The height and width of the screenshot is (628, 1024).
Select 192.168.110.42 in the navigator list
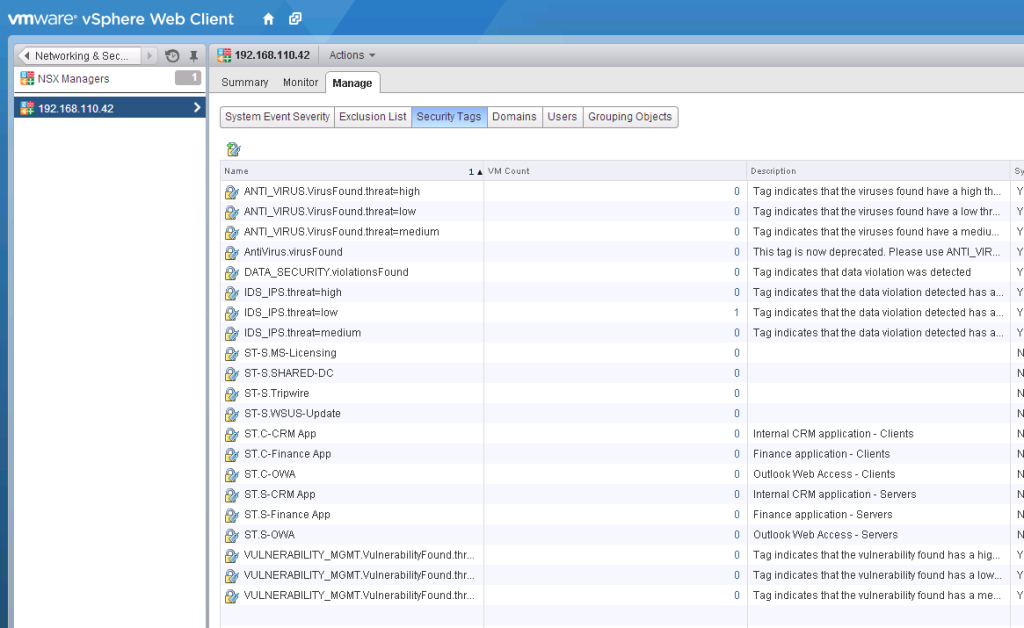110,108
